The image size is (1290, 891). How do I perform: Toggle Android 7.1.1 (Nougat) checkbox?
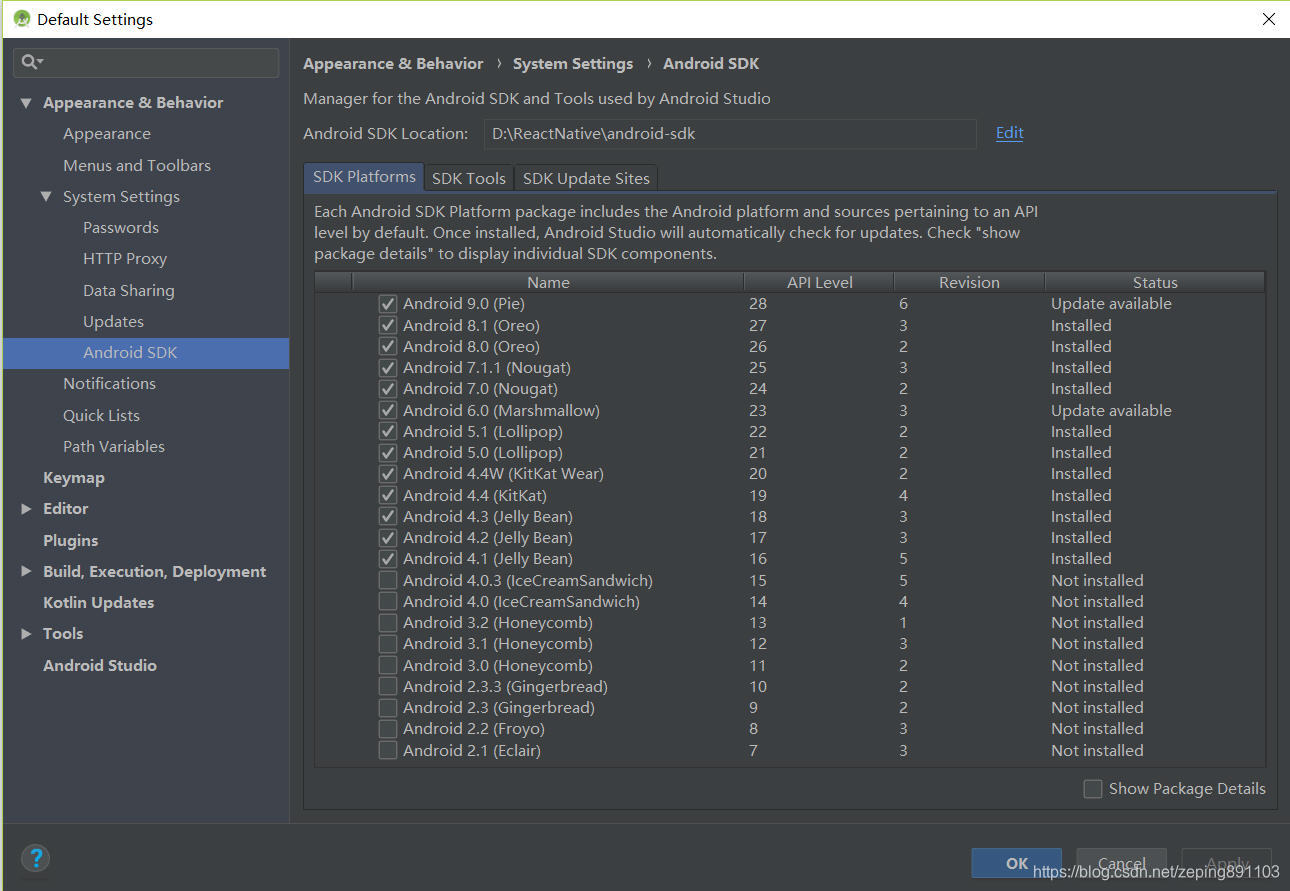click(x=388, y=368)
